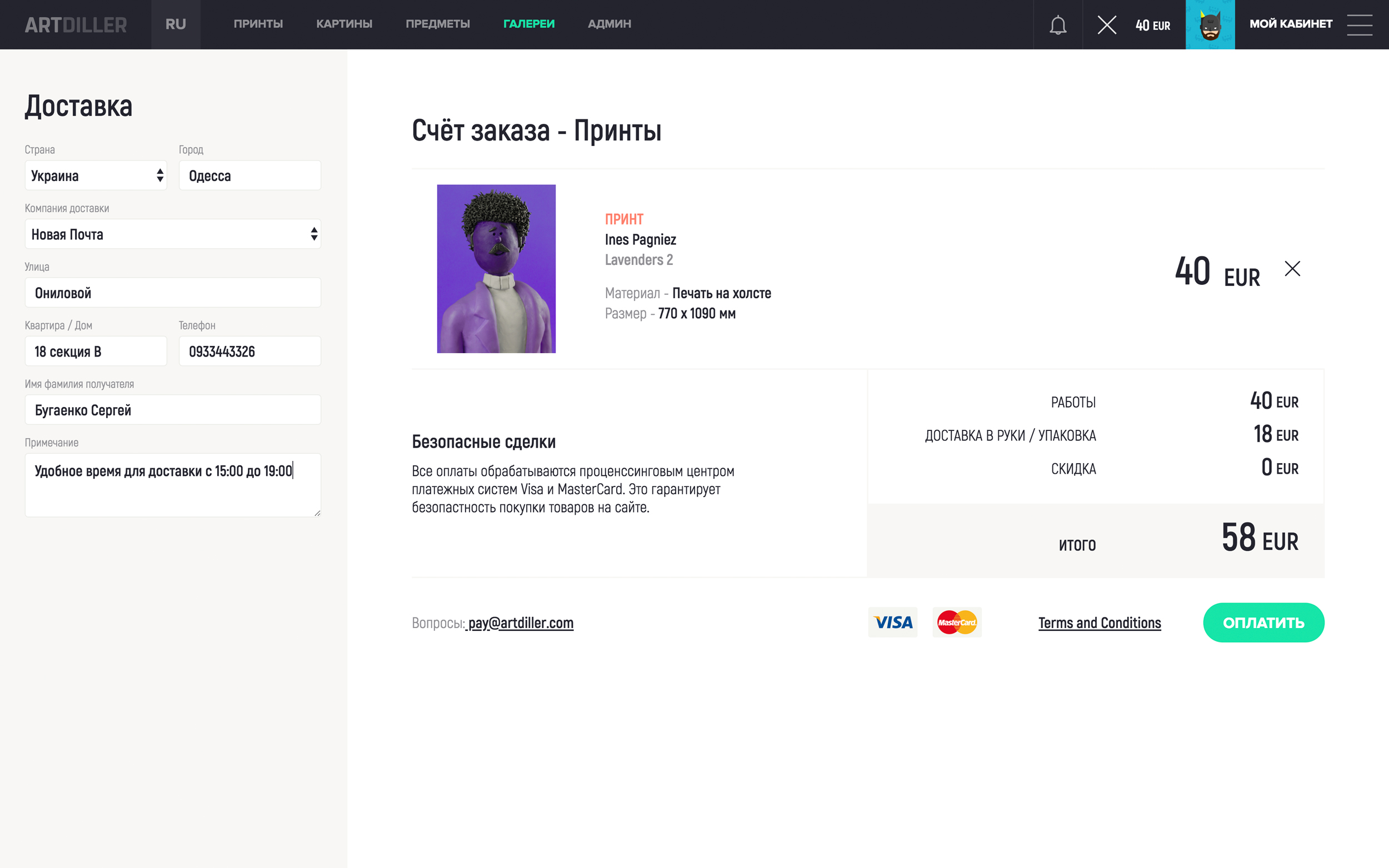Expand the Компания доставки dropdown
The height and width of the screenshot is (868, 1389).
172,234
